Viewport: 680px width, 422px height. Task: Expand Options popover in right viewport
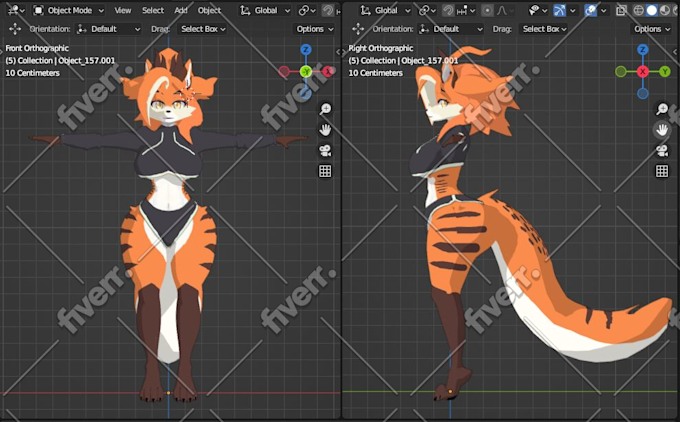[652, 29]
